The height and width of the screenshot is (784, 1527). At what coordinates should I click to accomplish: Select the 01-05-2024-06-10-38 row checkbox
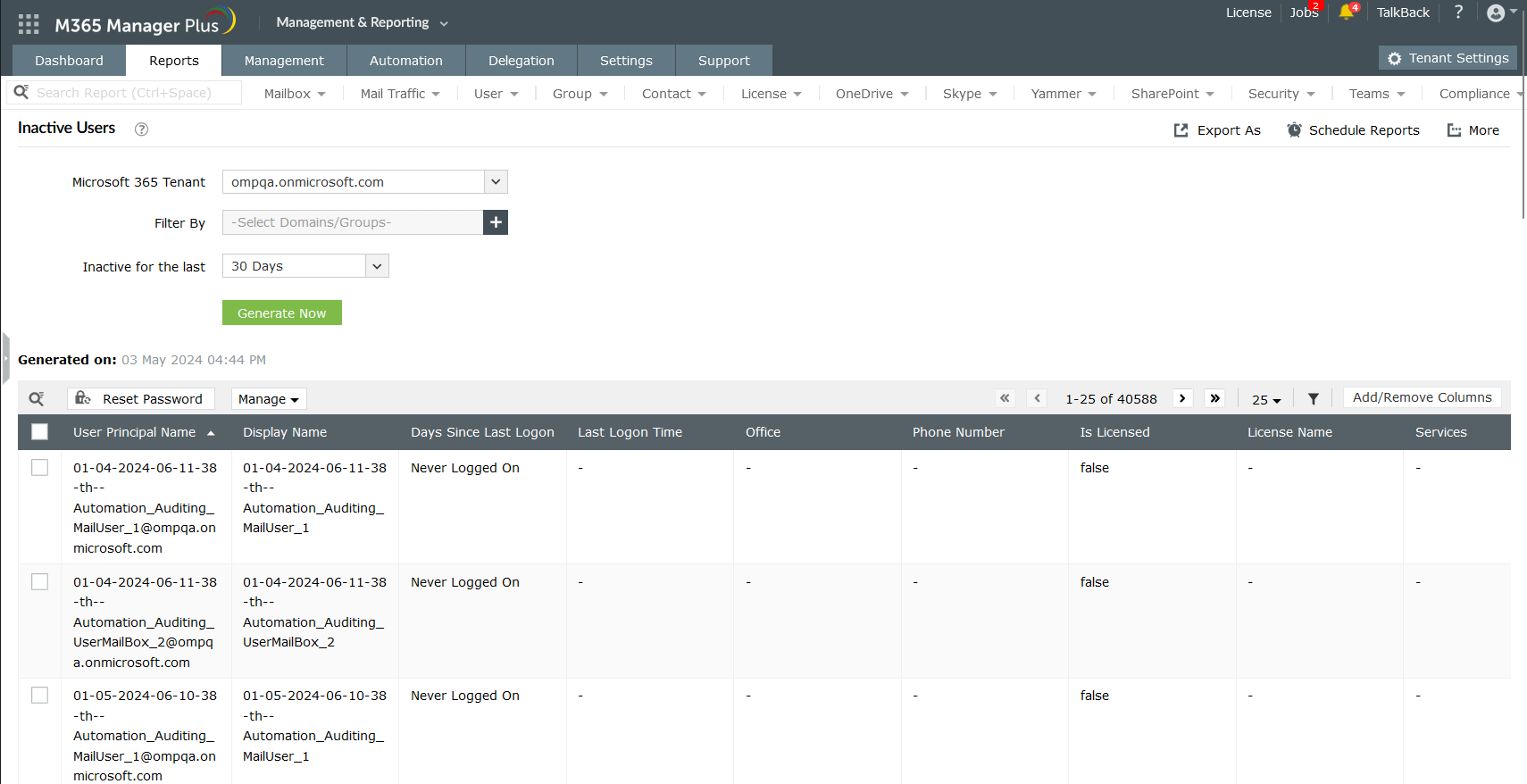[39, 695]
